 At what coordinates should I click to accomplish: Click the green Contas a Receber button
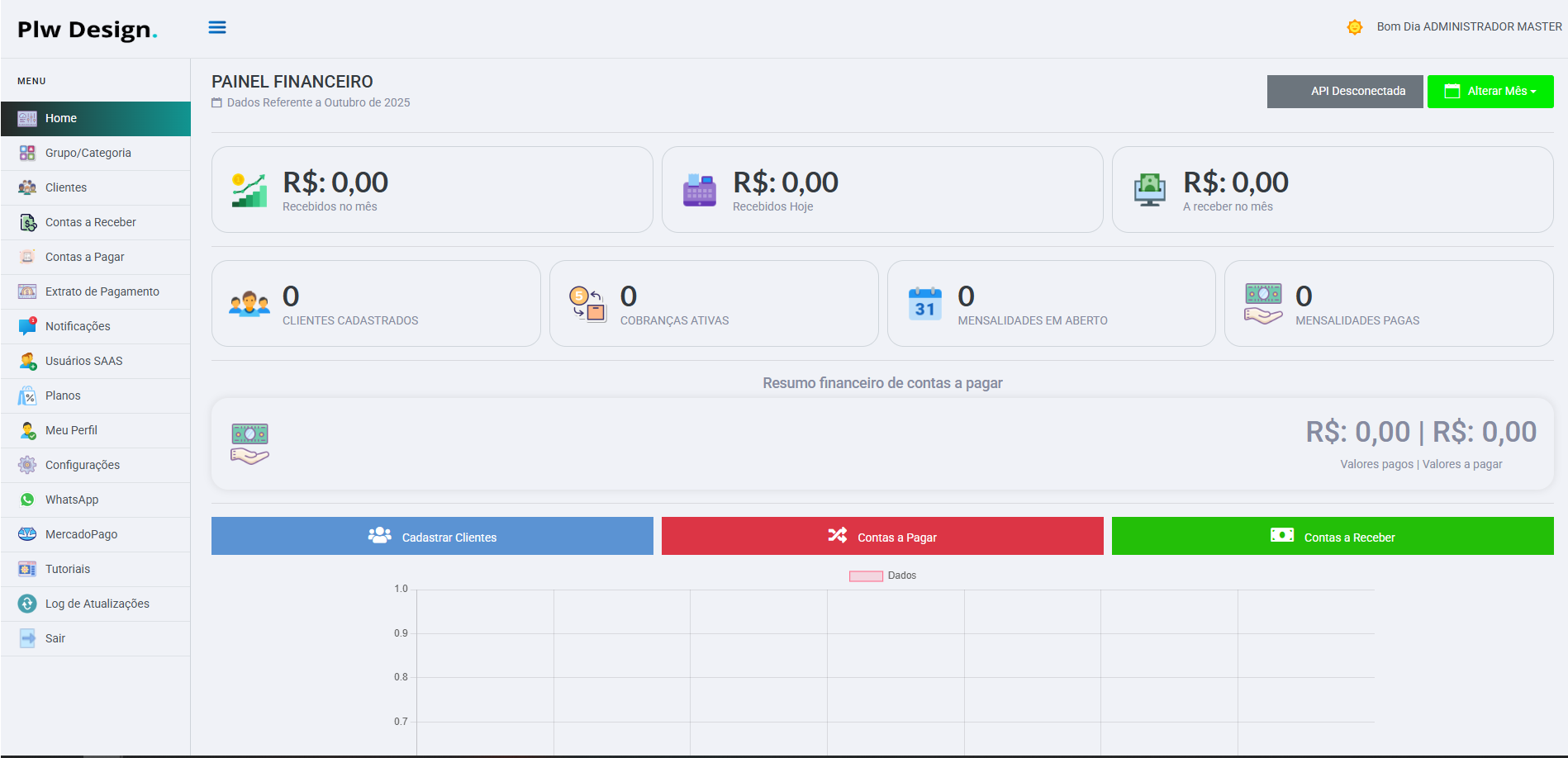pyautogui.click(x=1333, y=536)
